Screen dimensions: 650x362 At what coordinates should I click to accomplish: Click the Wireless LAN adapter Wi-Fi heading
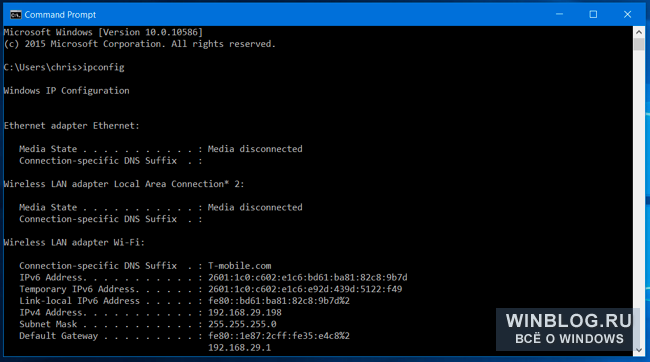[x=74, y=242]
